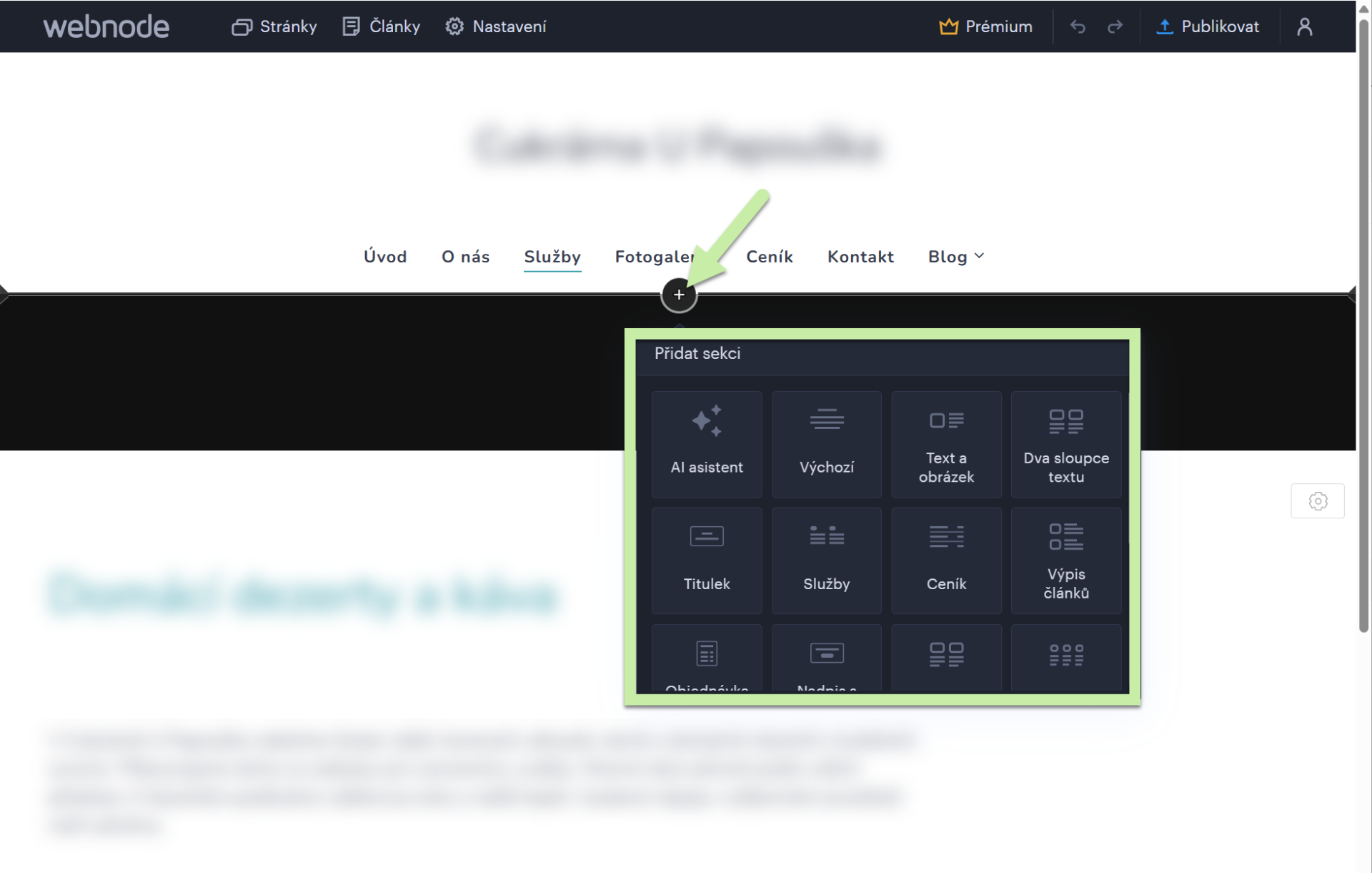Click the plus add-section button
This screenshot has width=1372, height=873.
[x=679, y=295]
